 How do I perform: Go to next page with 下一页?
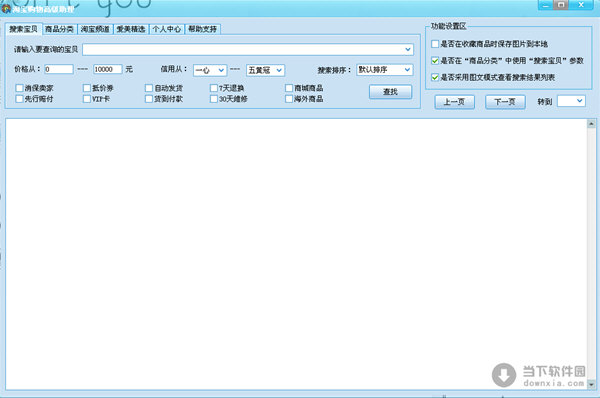[505, 102]
